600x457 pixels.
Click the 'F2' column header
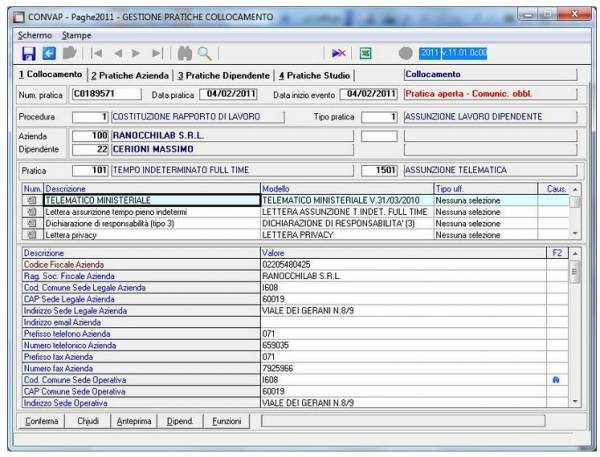point(557,253)
